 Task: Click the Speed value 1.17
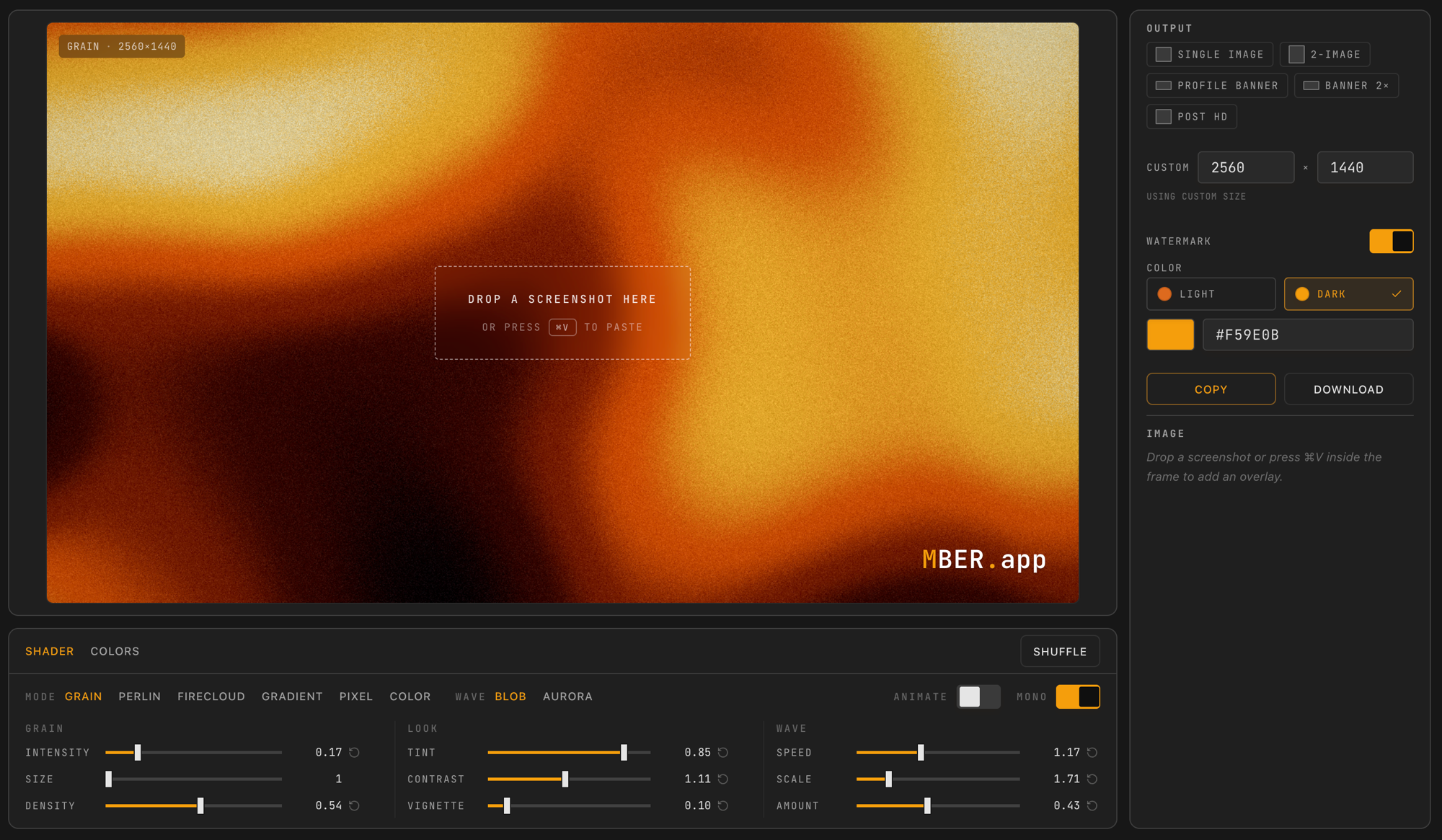pos(1067,752)
